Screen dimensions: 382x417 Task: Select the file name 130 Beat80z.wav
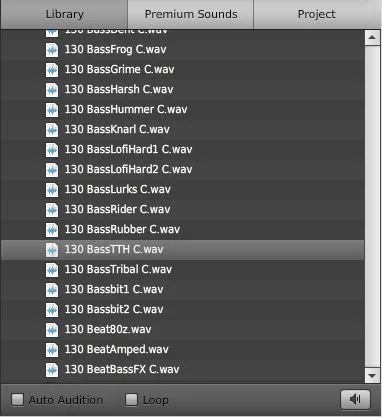[x=108, y=329]
